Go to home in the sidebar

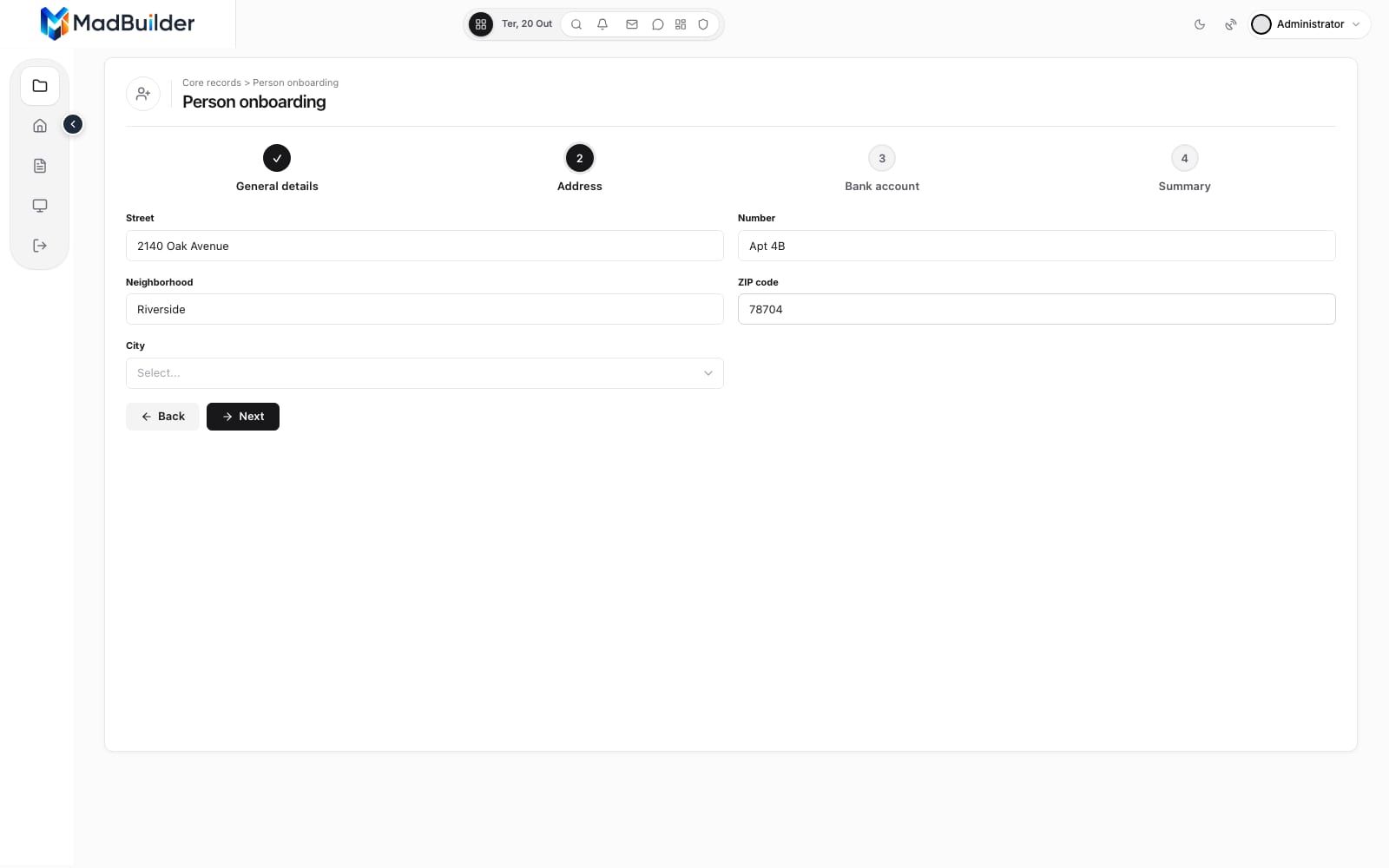[x=40, y=126]
